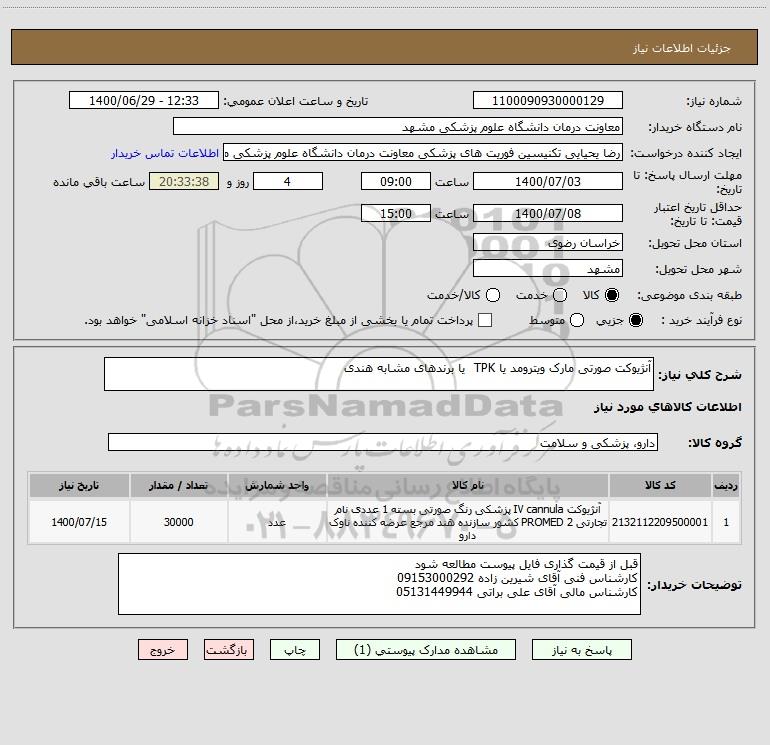Click مشاهده مدارک پیوستی (1) button
This screenshot has width=770, height=745.
pyautogui.click(x=426, y=650)
